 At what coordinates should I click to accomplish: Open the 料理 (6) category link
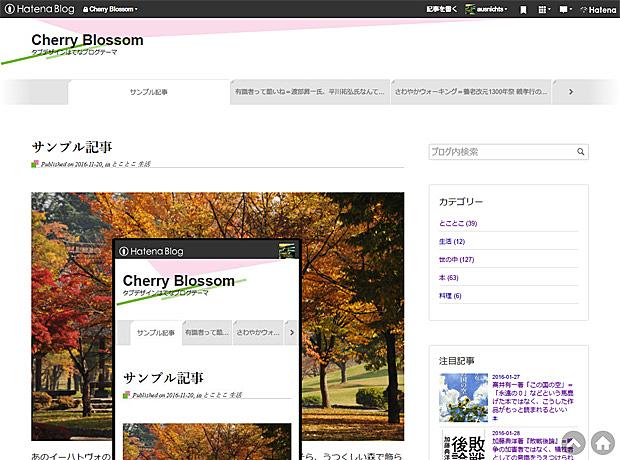click(x=450, y=296)
